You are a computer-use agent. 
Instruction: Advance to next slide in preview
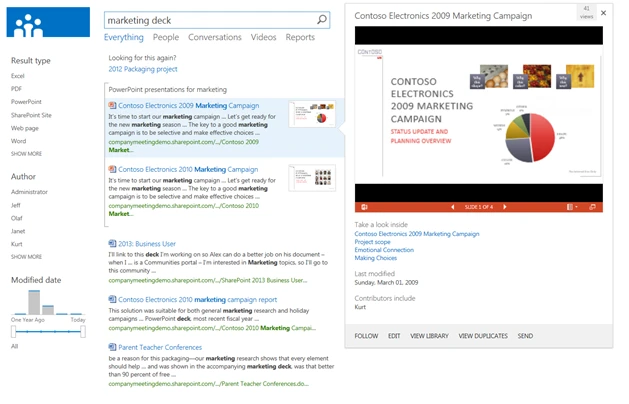[506, 206]
